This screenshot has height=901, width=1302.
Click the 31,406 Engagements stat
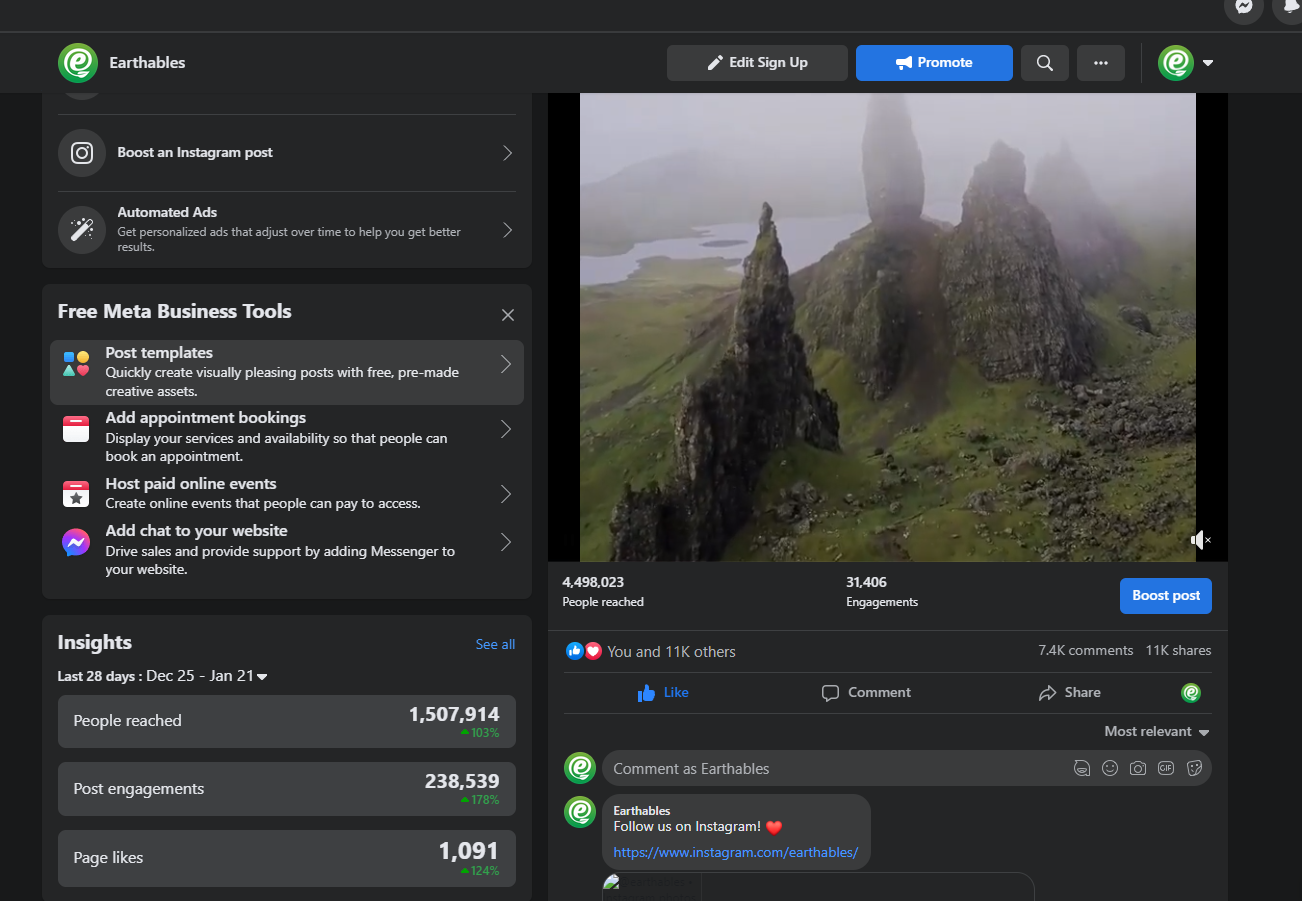[882, 592]
